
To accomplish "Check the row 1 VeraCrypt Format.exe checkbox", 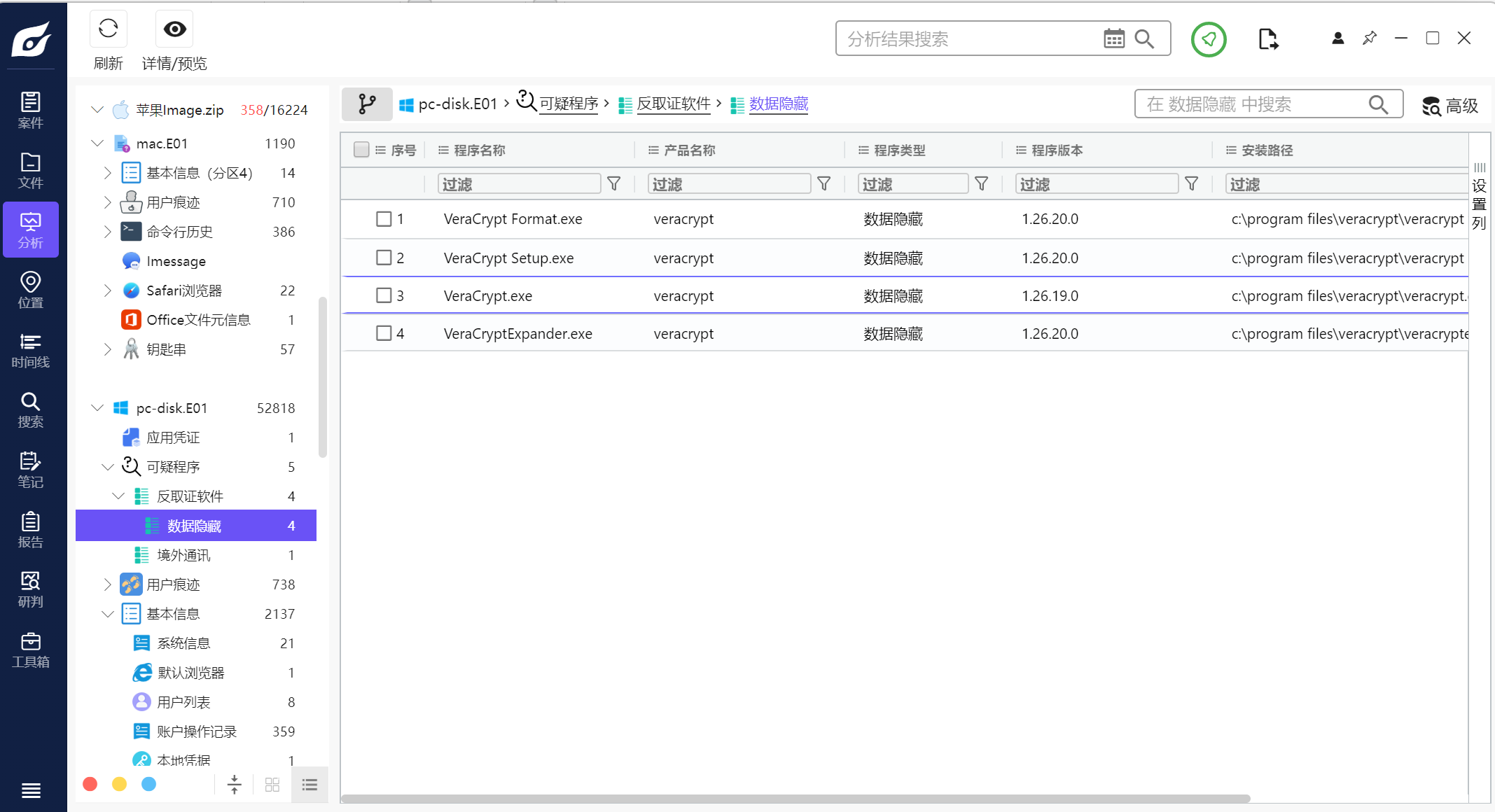I will (x=384, y=219).
